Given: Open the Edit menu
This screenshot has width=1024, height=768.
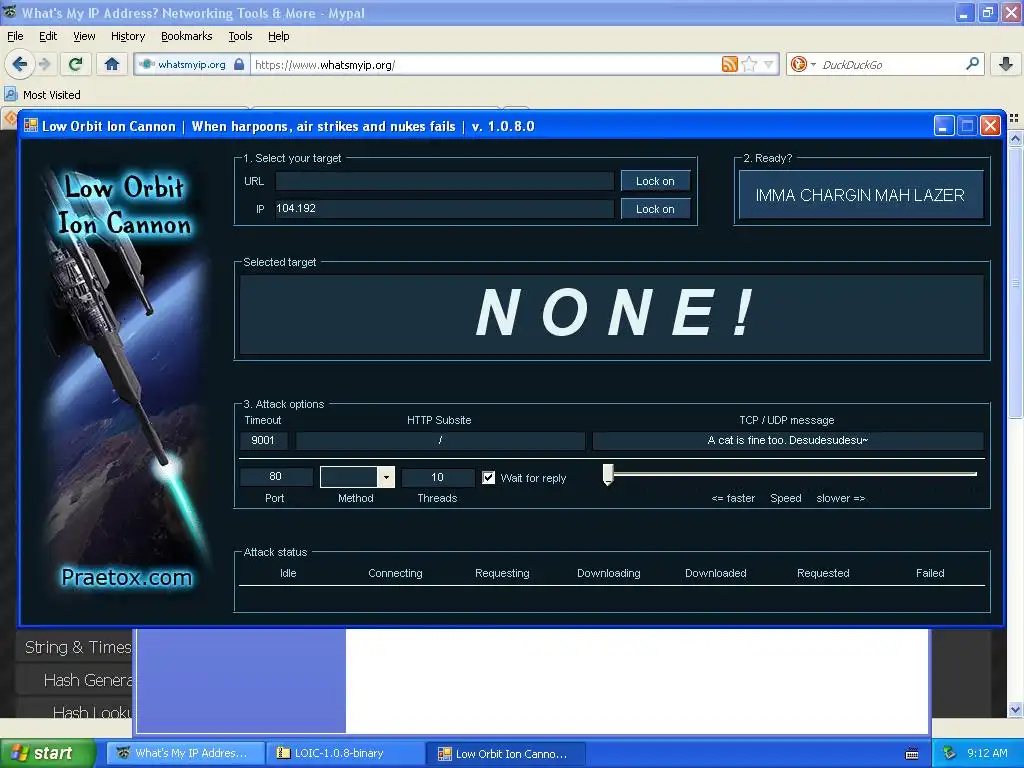Looking at the screenshot, I should tap(48, 36).
